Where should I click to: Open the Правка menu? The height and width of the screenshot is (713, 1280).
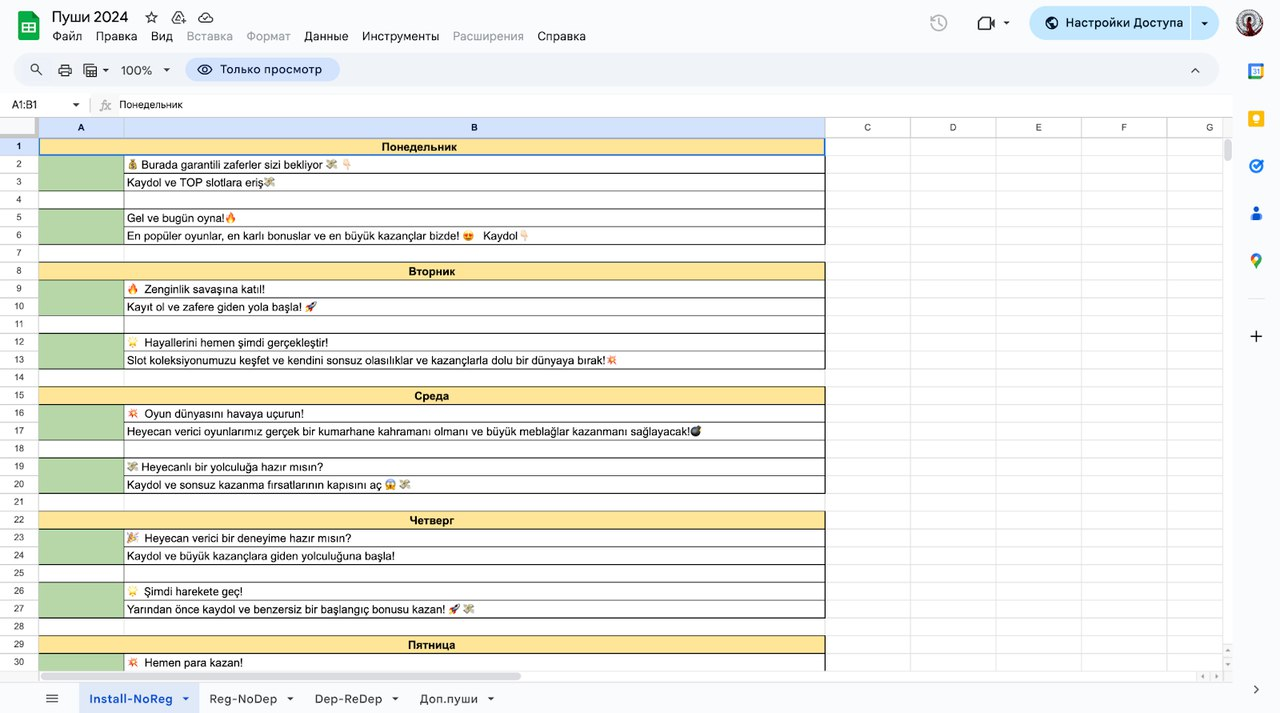(x=117, y=36)
